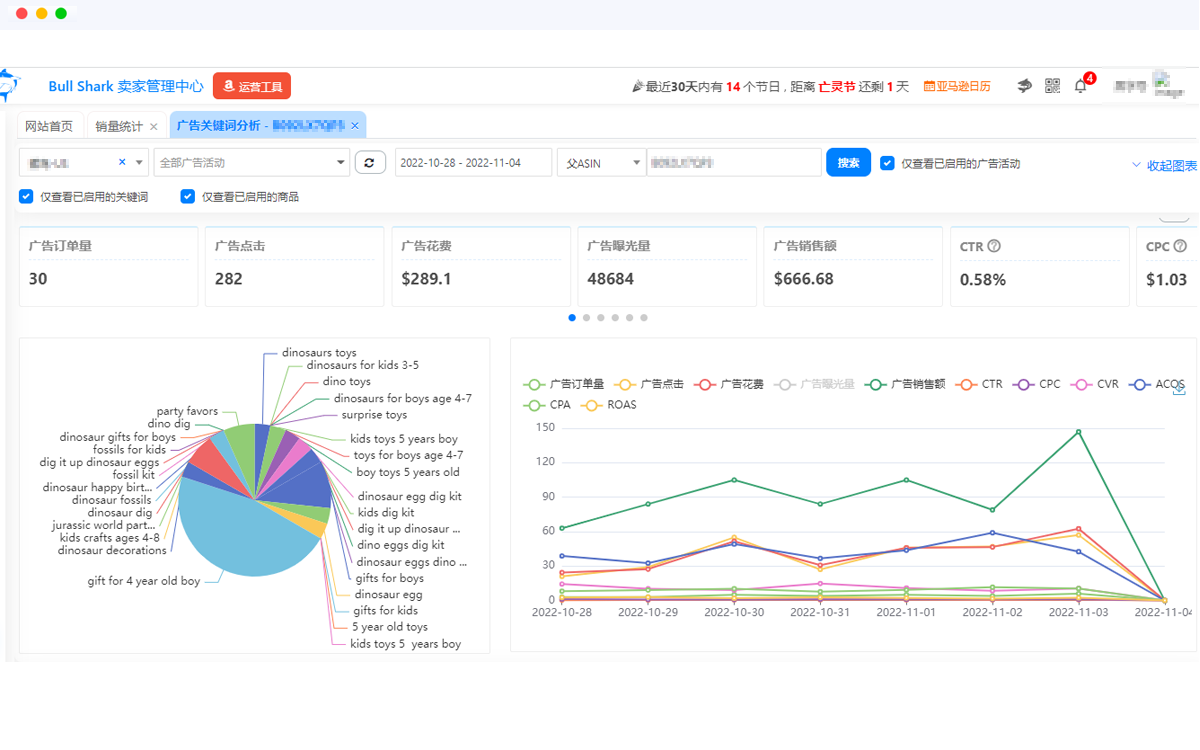Enable greyed 广告曝光量 legend series

click(x=815, y=384)
